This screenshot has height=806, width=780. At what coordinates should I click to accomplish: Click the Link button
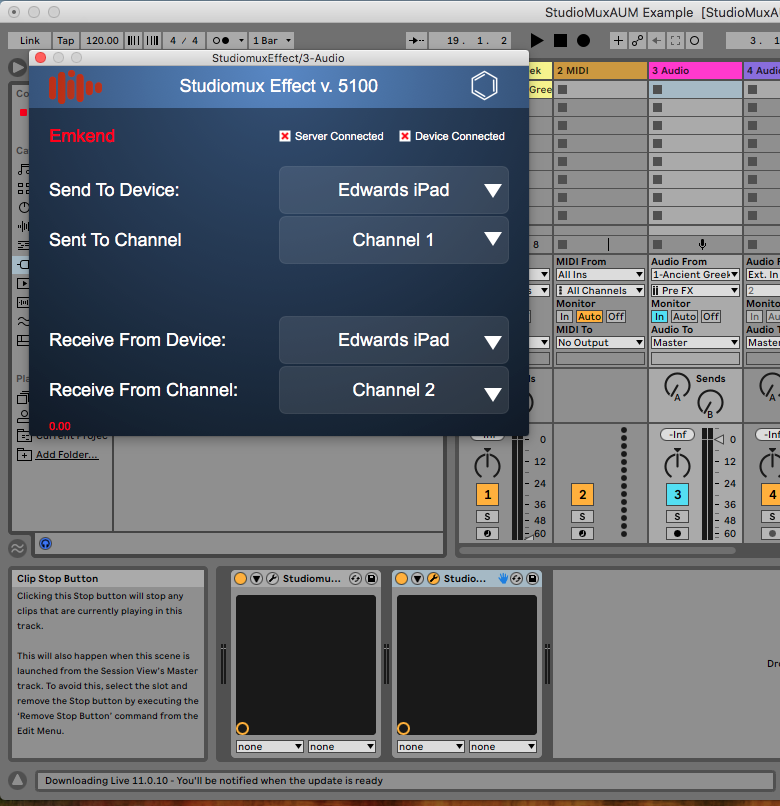[30, 40]
